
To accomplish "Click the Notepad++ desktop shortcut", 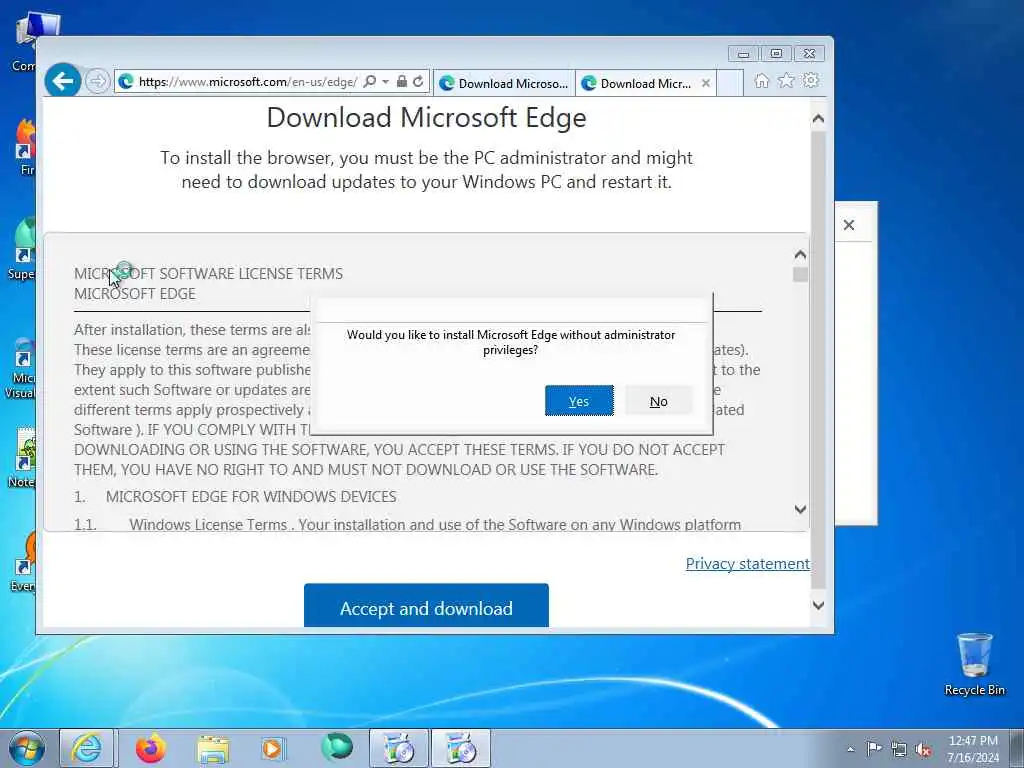I will coord(22,457).
